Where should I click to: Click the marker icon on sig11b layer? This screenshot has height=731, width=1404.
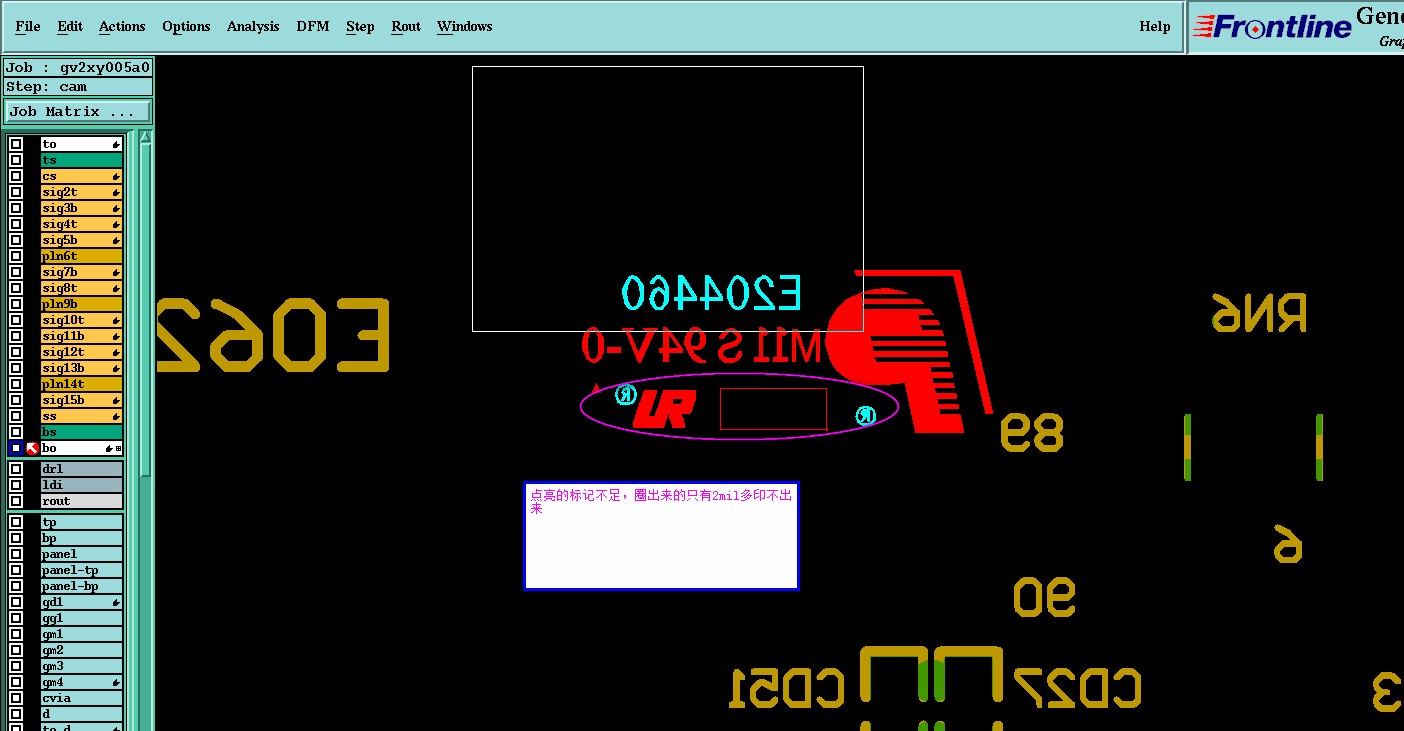point(116,336)
